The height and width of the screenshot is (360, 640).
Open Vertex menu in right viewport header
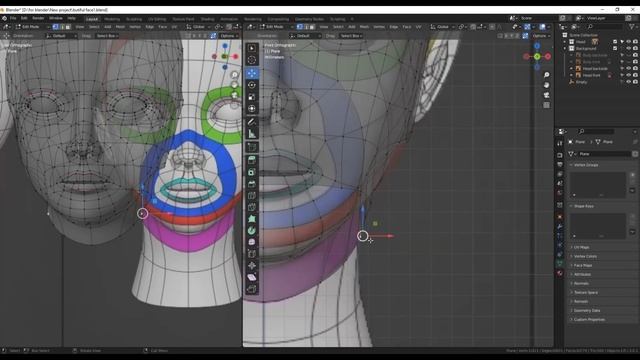(379, 27)
